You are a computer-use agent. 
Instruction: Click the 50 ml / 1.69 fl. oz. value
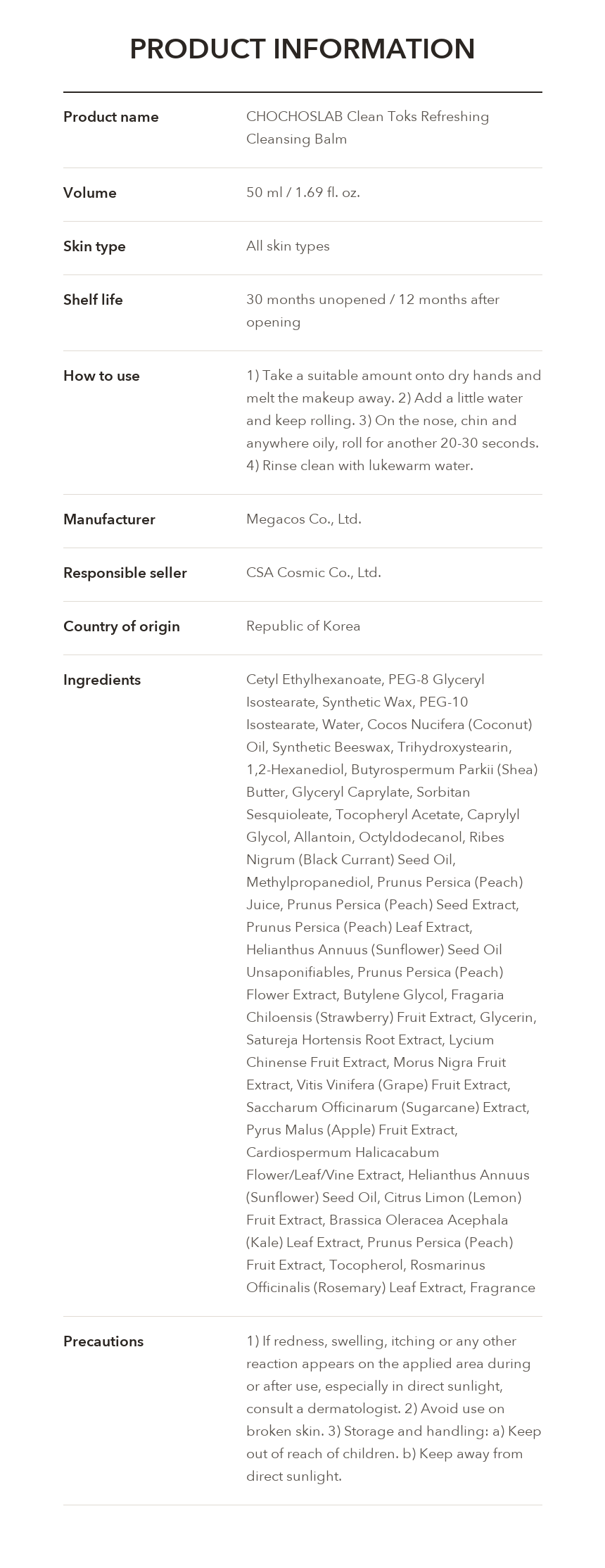[x=303, y=192]
